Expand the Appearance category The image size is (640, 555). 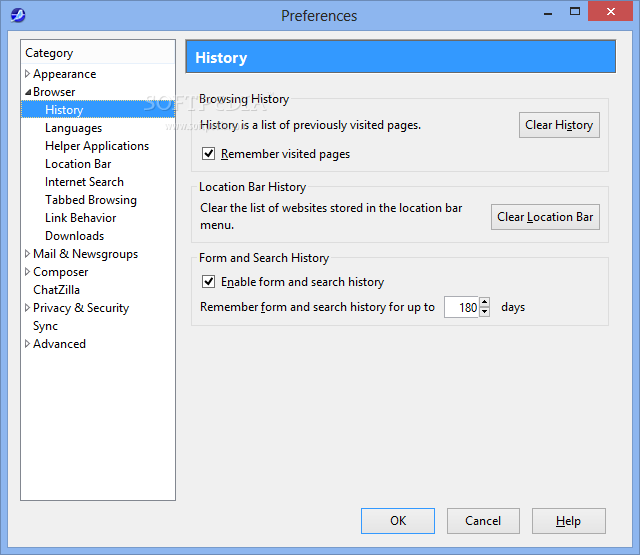[27, 74]
